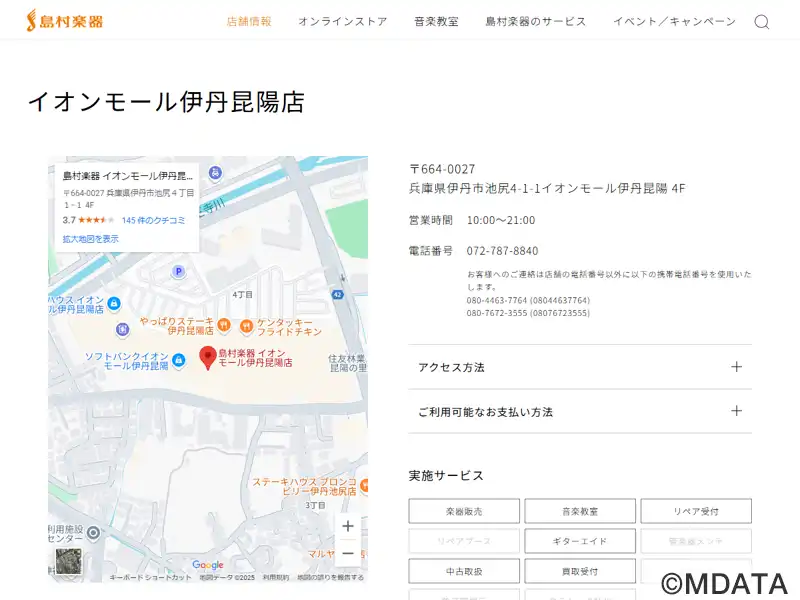The image size is (800, 600).
Task: Click the purple car marker at map top
Action: 215,173
